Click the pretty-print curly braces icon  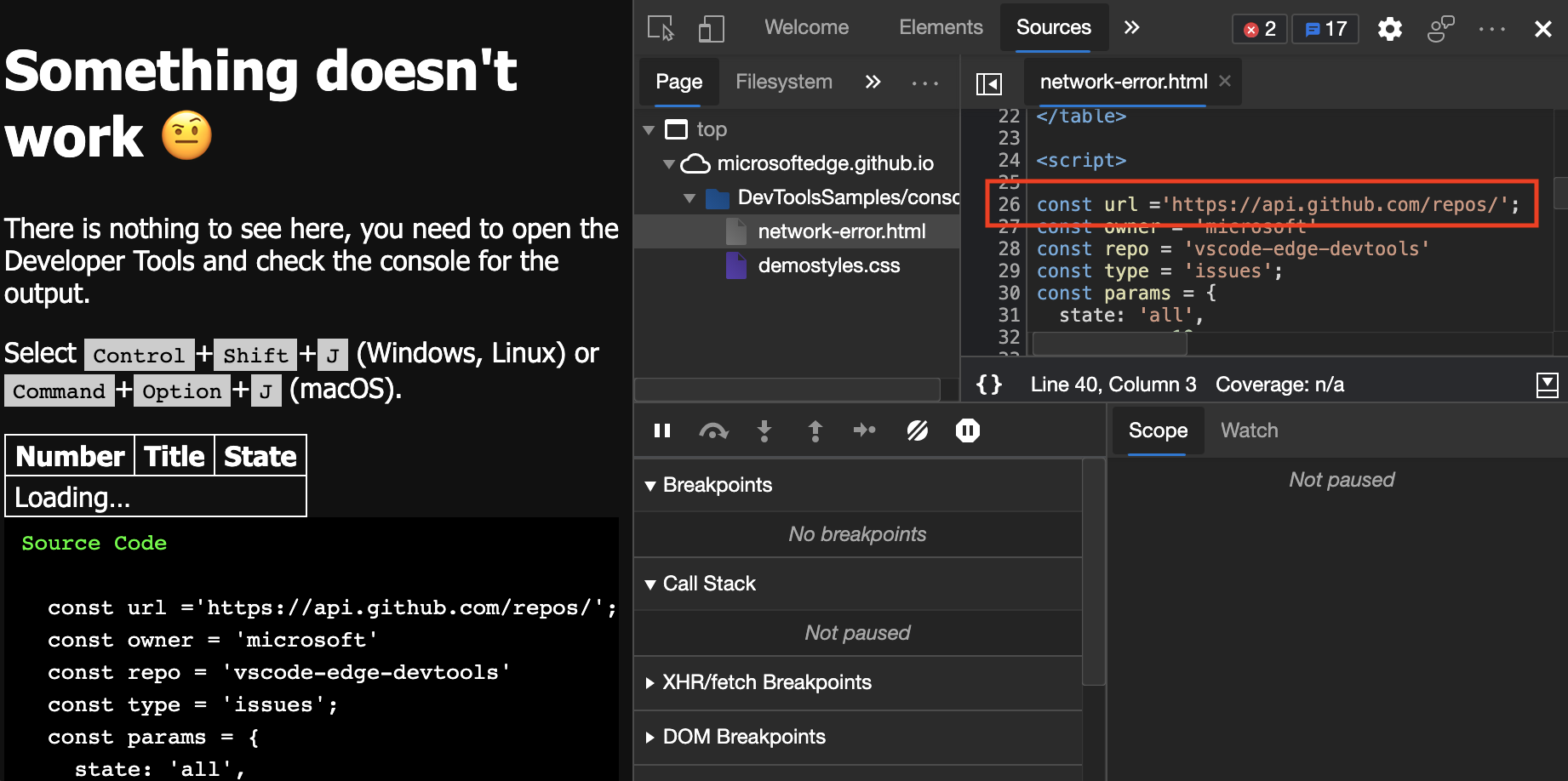click(x=988, y=384)
